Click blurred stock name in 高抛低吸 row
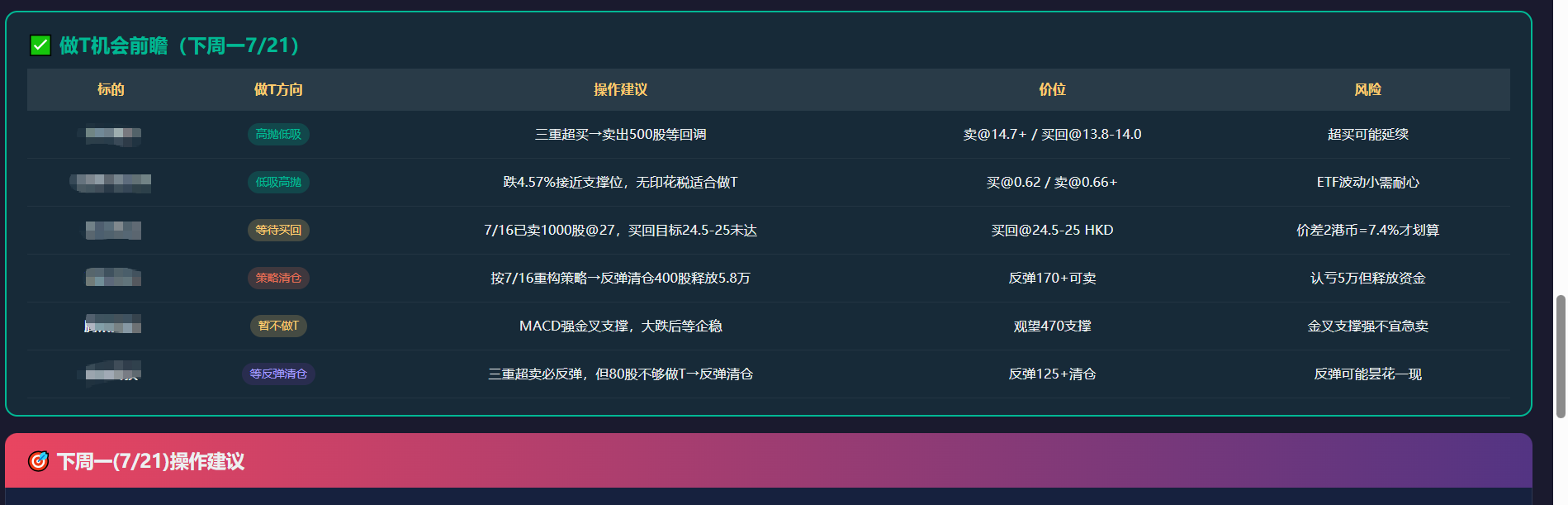 (111, 134)
